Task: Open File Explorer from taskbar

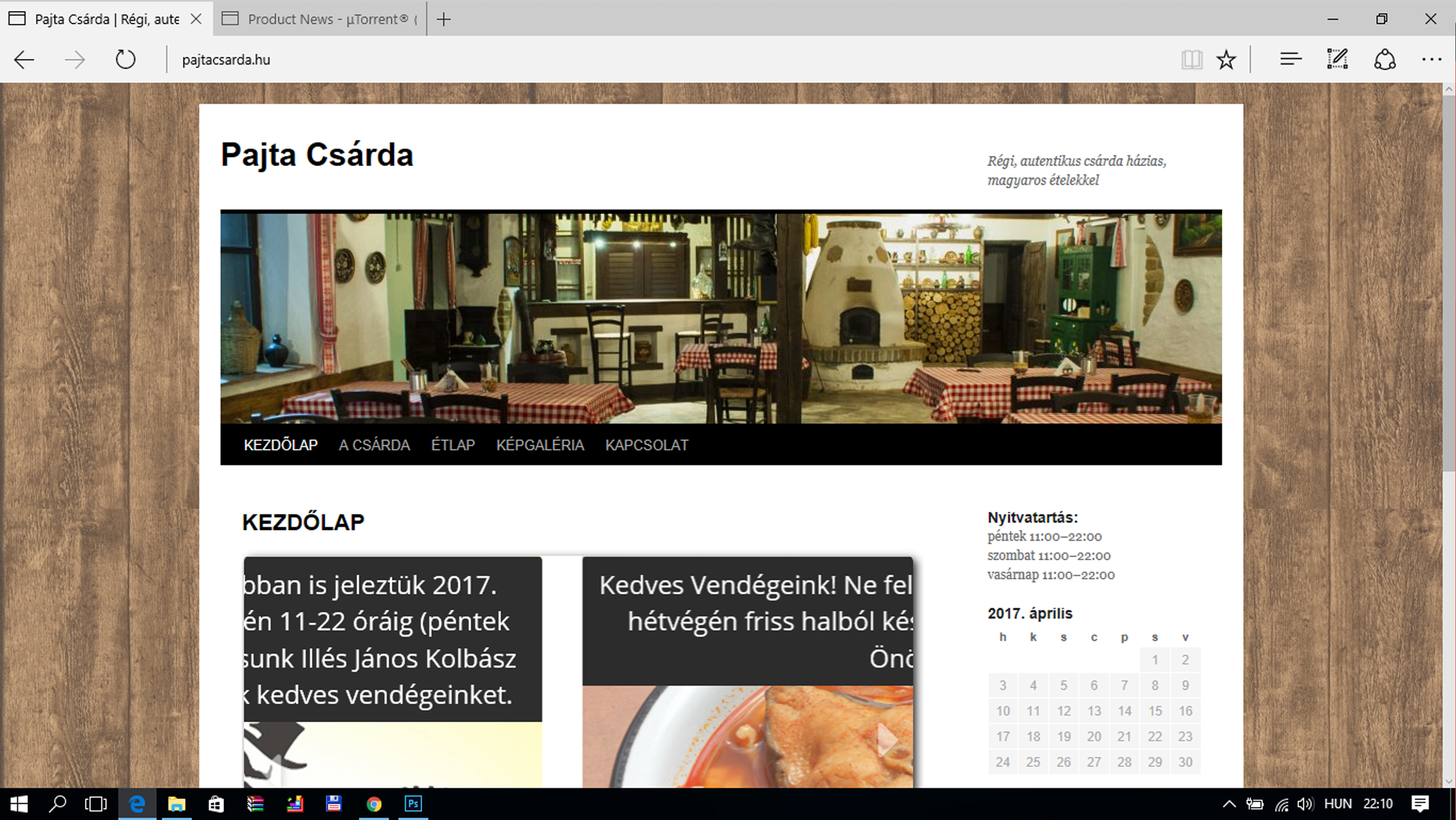Action: (x=177, y=804)
